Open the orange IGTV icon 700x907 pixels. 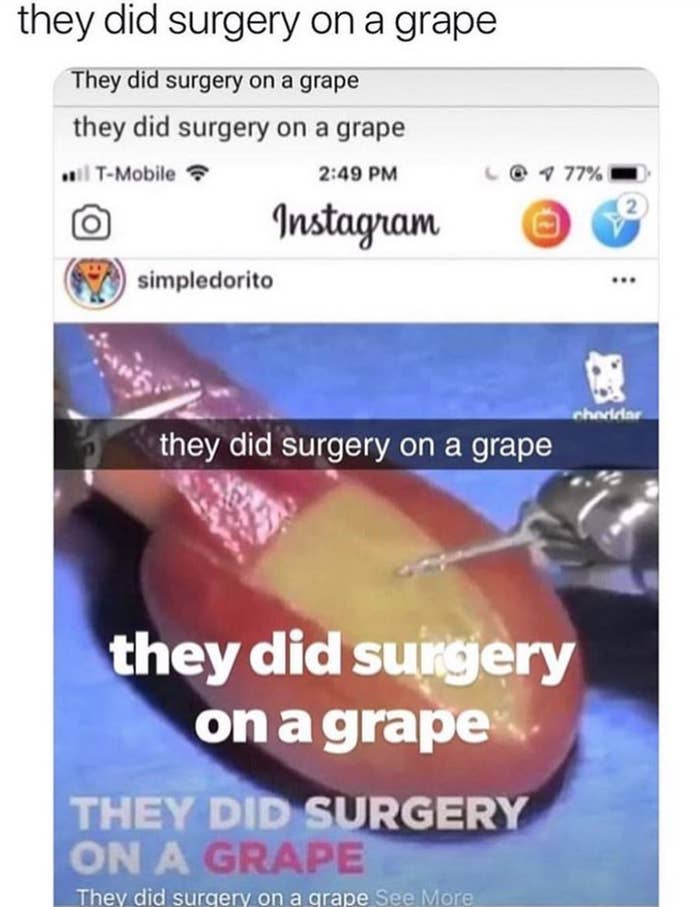546,223
